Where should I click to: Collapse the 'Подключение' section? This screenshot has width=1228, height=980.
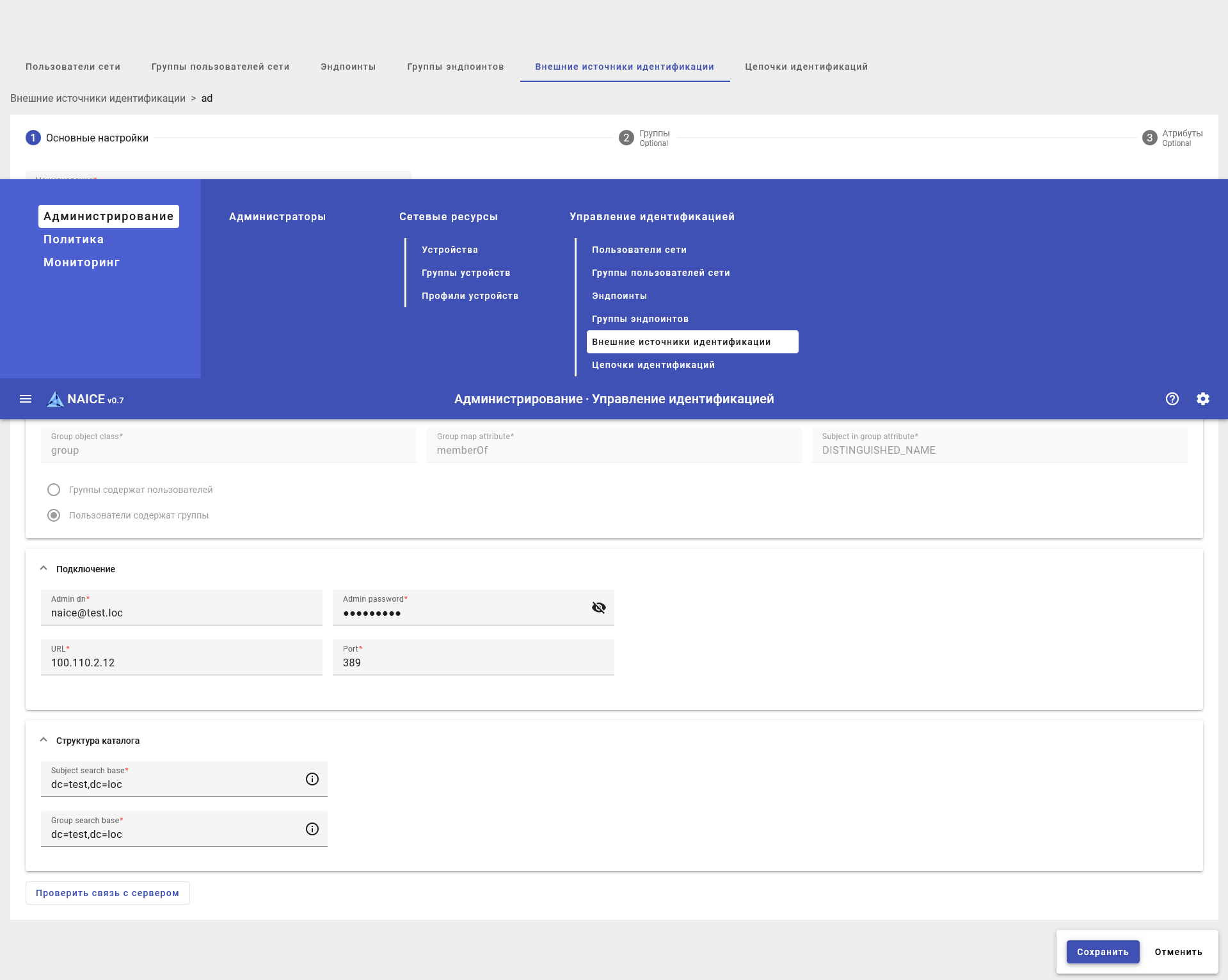[44, 568]
